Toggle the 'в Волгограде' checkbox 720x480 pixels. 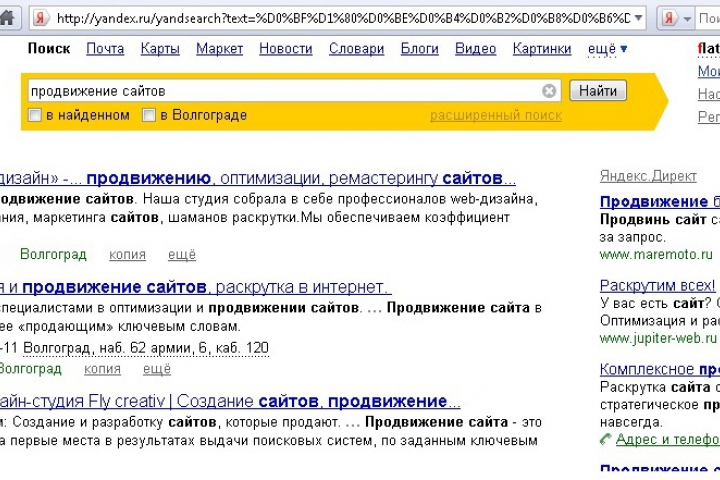[x=149, y=115]
